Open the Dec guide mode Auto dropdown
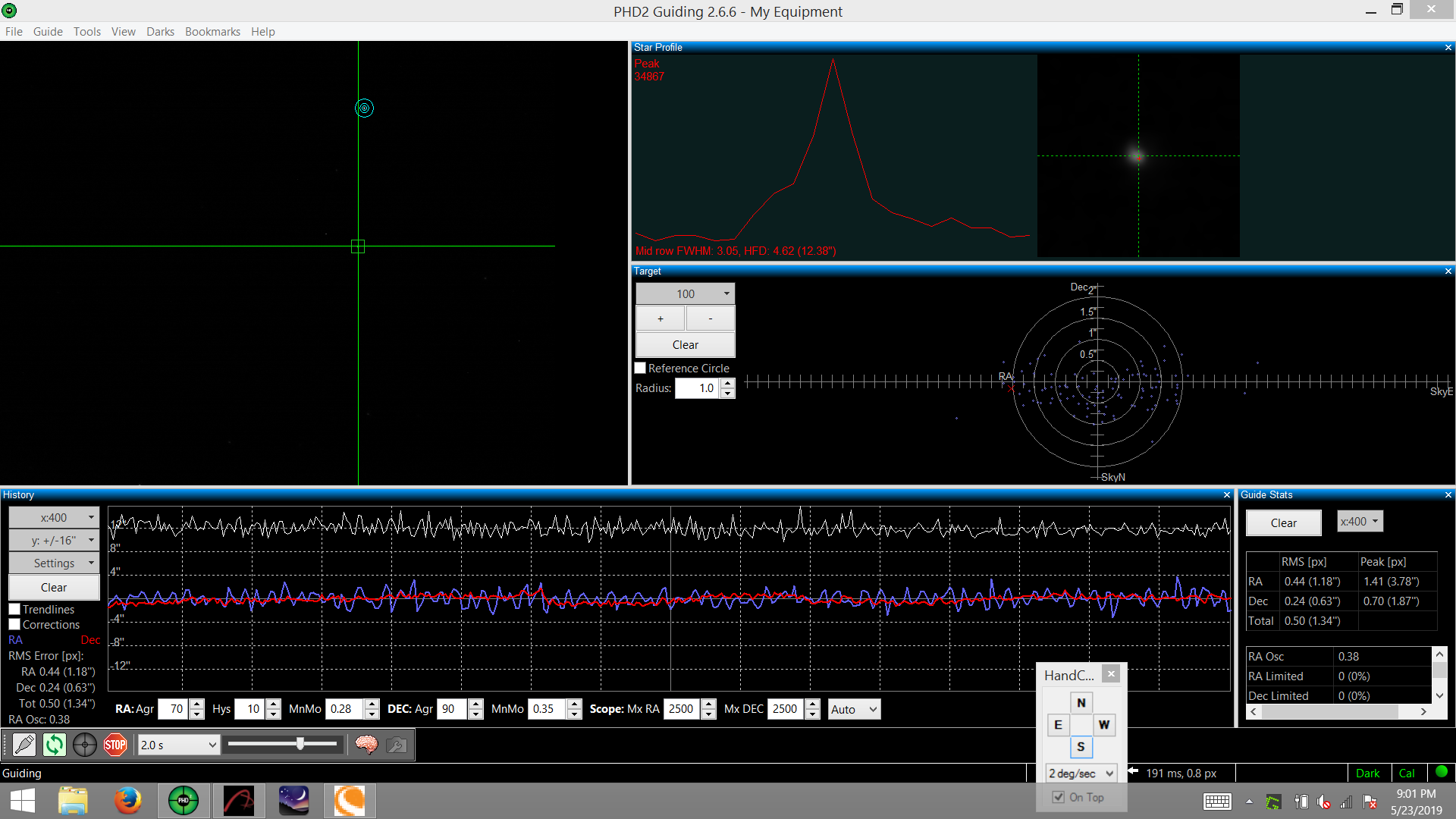 point(854,709)
